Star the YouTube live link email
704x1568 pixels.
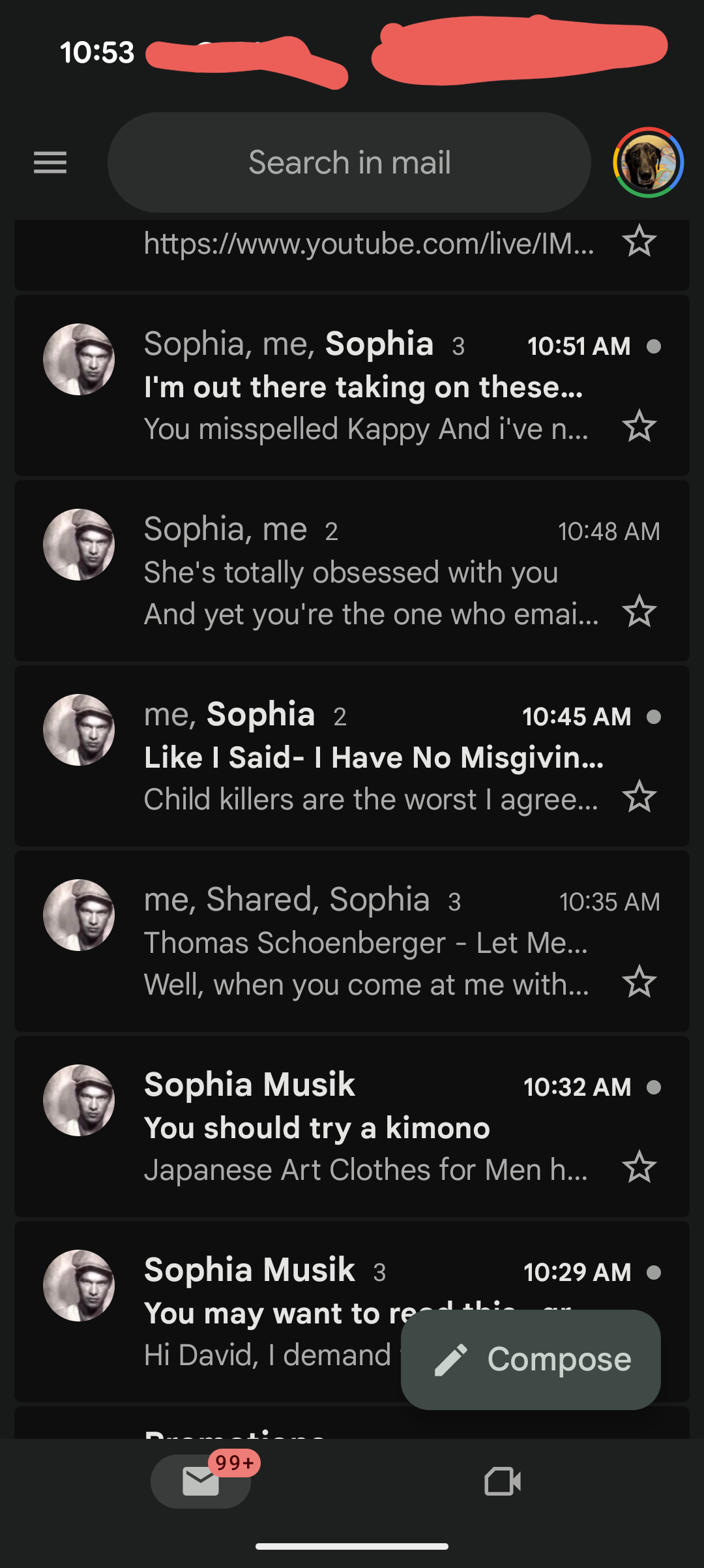[639, 241]
